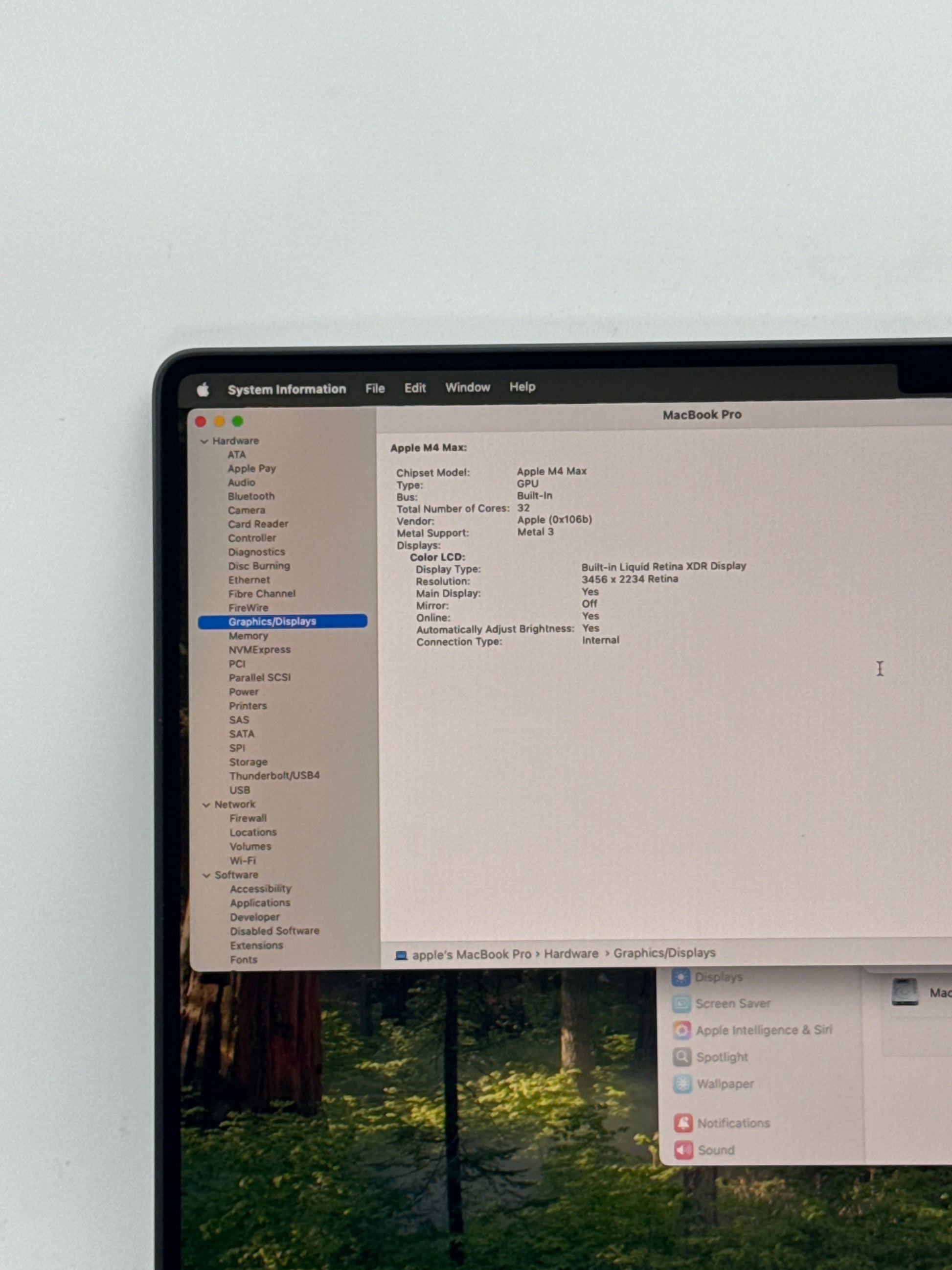Select the Sound settings icon
This screenshot has width=952, height=1270.
[683, 1150]
